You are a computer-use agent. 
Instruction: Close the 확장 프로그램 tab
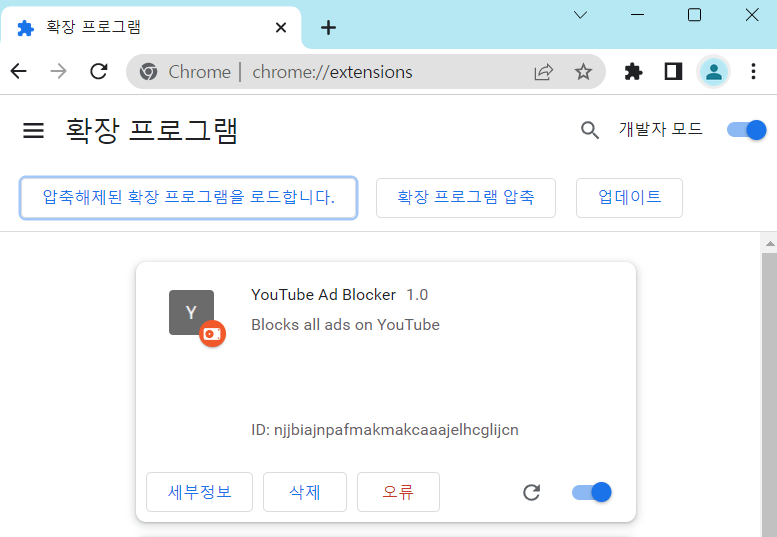click(281, 28)
